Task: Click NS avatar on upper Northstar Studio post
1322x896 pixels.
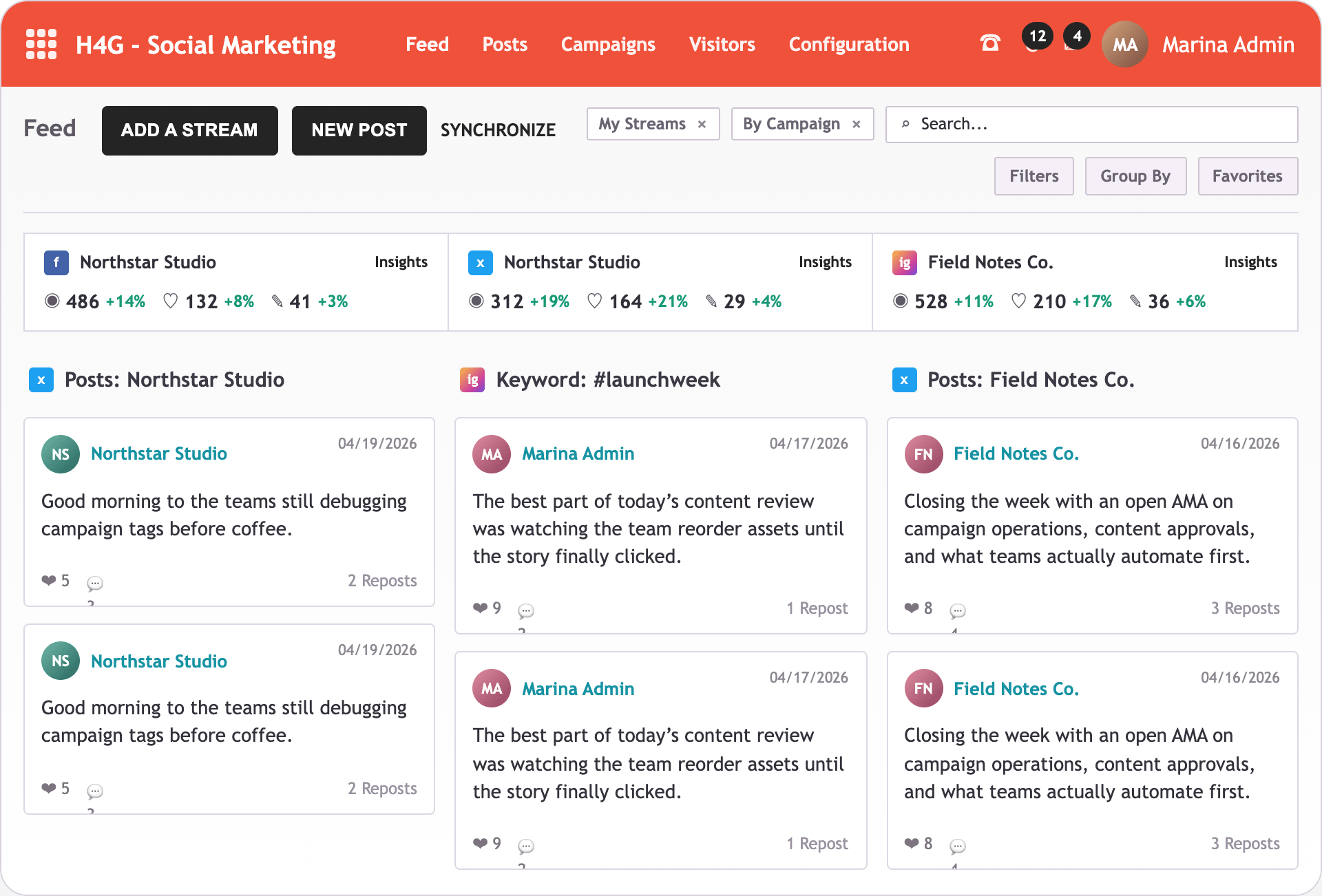Action: pyautogui.click(x=61, y=454)
